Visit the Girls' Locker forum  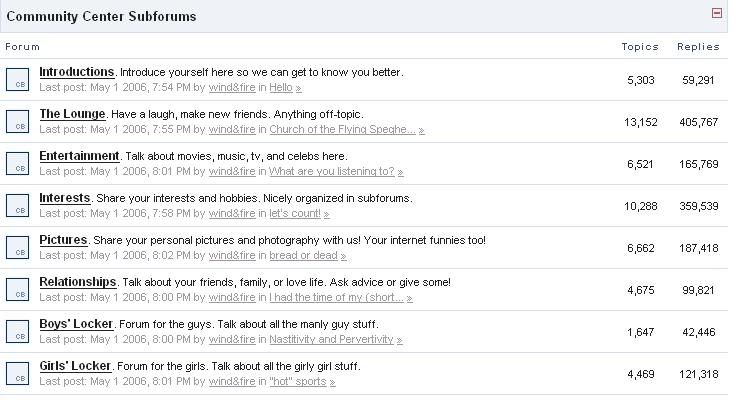pos(75,366)
